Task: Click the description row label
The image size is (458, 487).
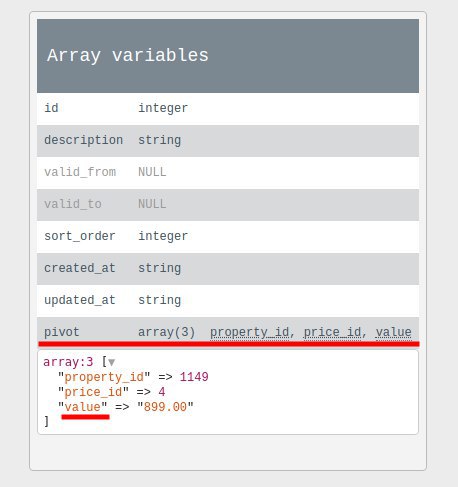Action: coord(84,140)
